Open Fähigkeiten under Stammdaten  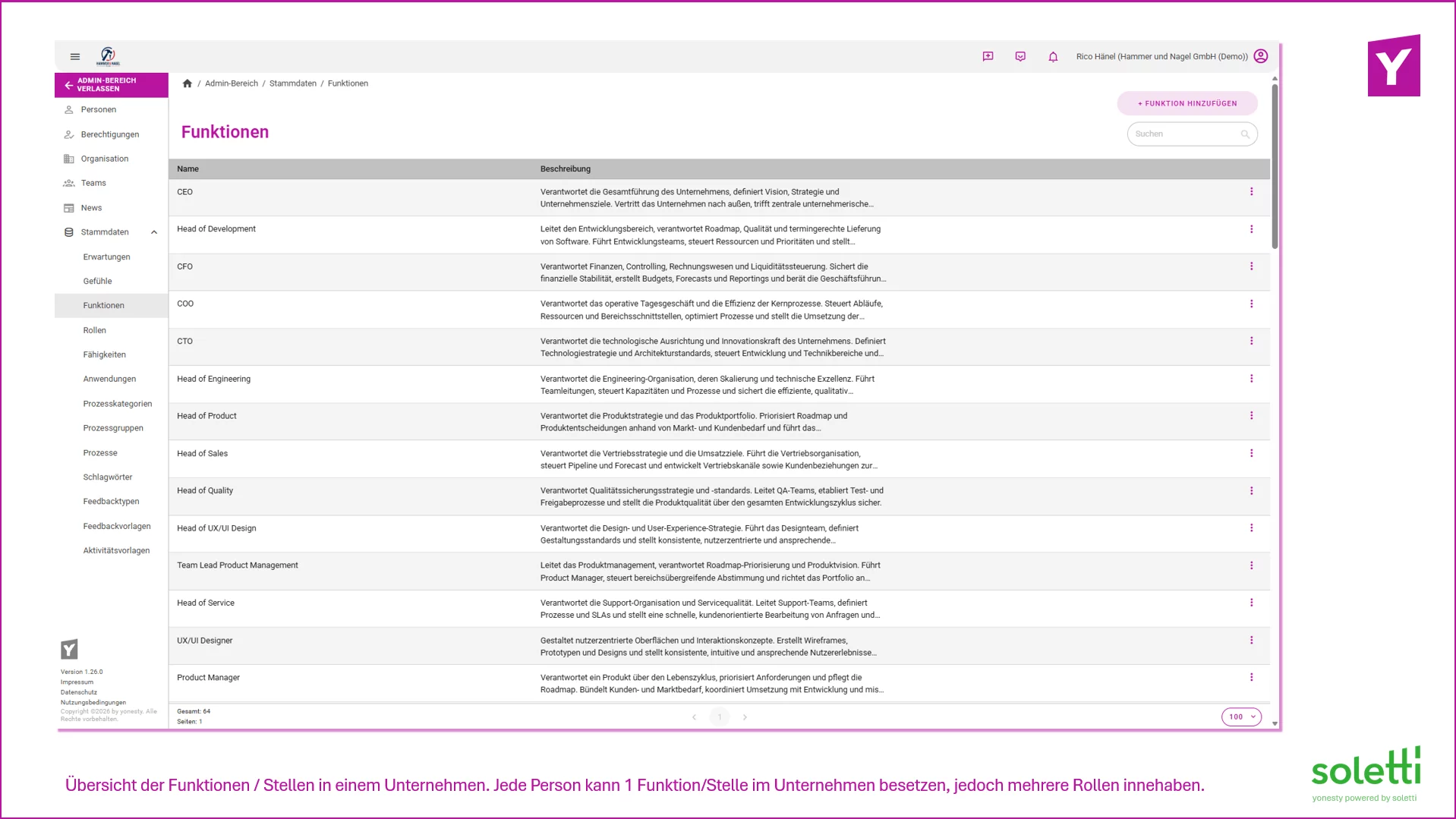112,354
